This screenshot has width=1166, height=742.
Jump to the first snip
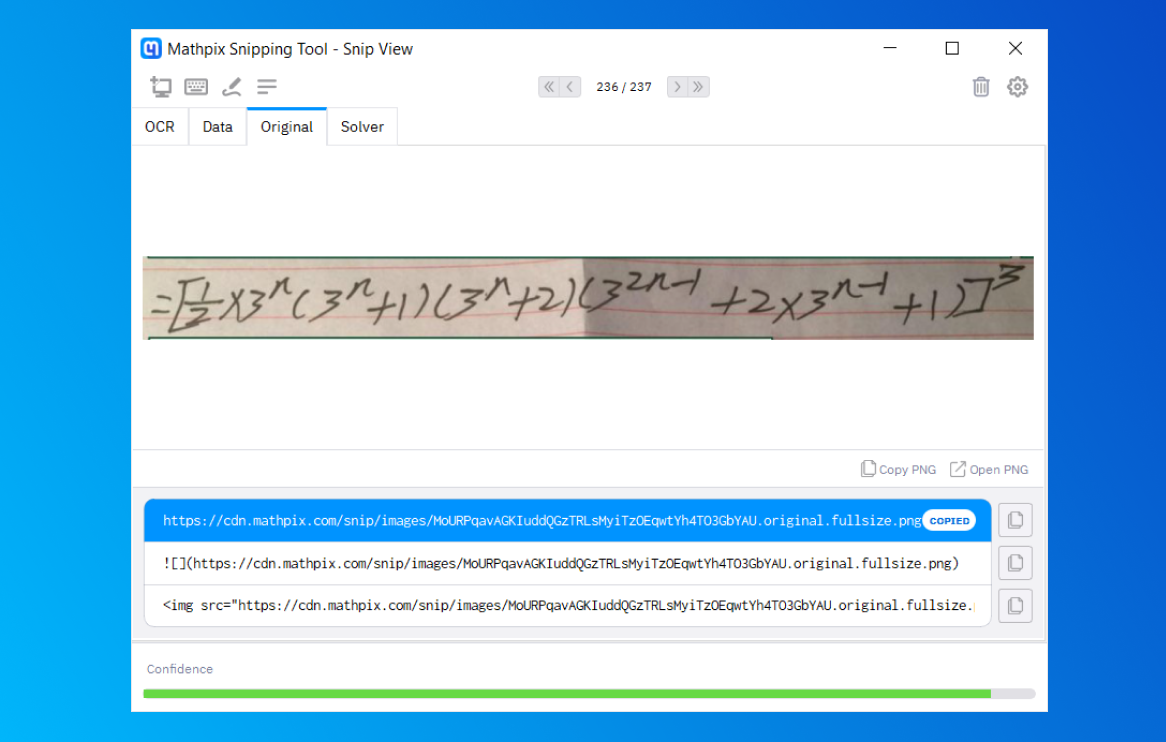click(x=549, y=87)
